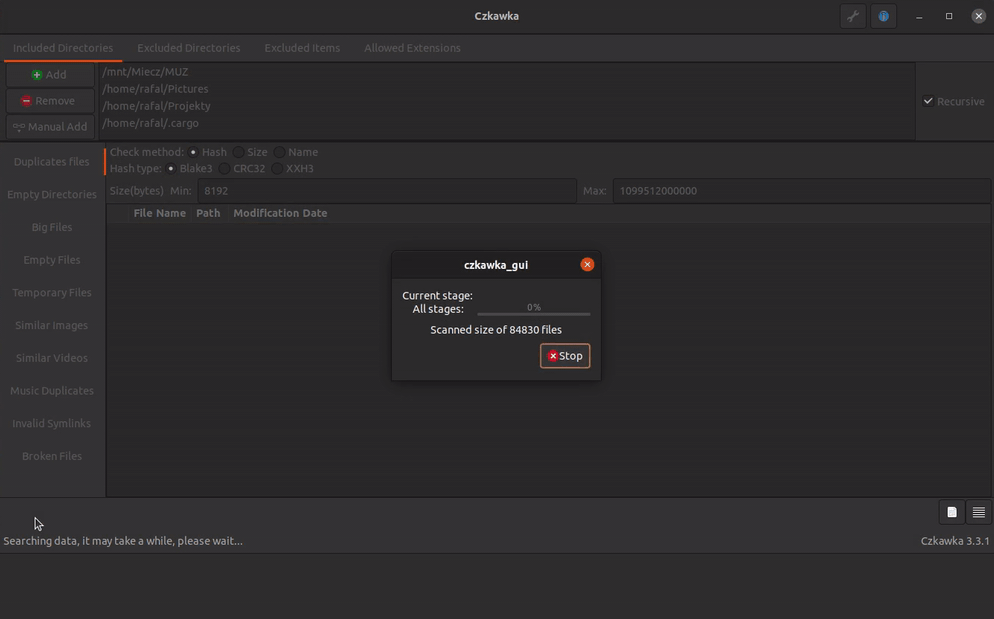Select /home/rafal/Pictures directory entry
Screen dimensions: 994x619
507,89
